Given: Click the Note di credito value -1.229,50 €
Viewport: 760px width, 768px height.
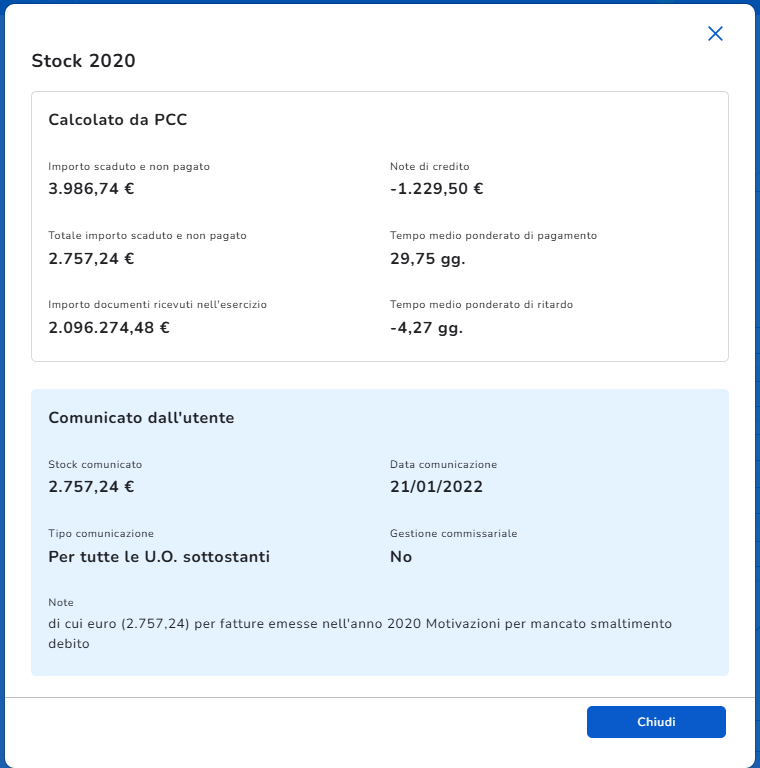Looking at the screenshot, I should point(436,189).
